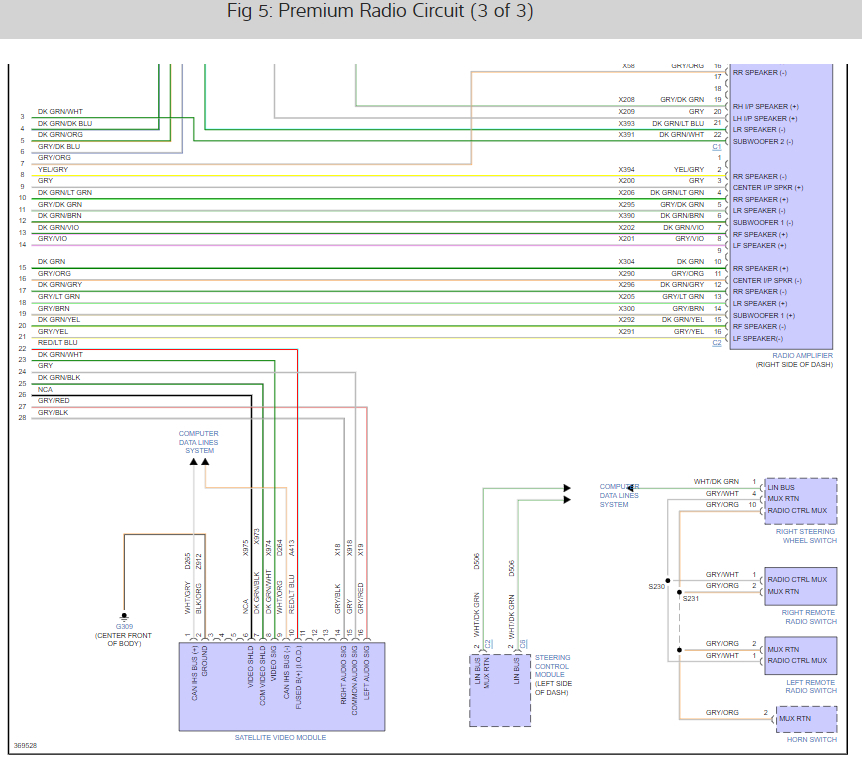Click circuit code X394

626,169
